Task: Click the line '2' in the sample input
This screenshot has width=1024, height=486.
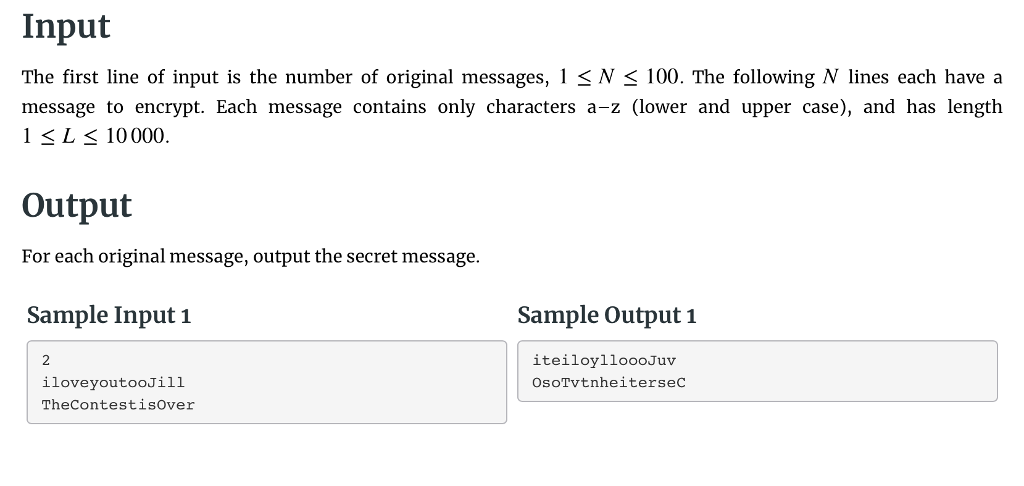Action: (x=46, y=361)
